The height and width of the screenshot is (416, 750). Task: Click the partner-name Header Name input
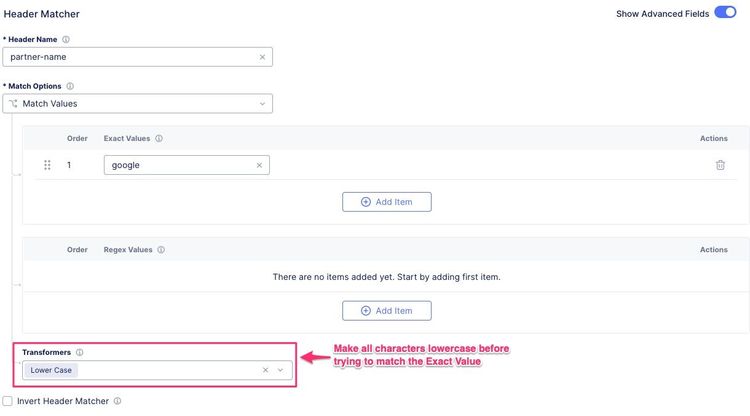130,57
